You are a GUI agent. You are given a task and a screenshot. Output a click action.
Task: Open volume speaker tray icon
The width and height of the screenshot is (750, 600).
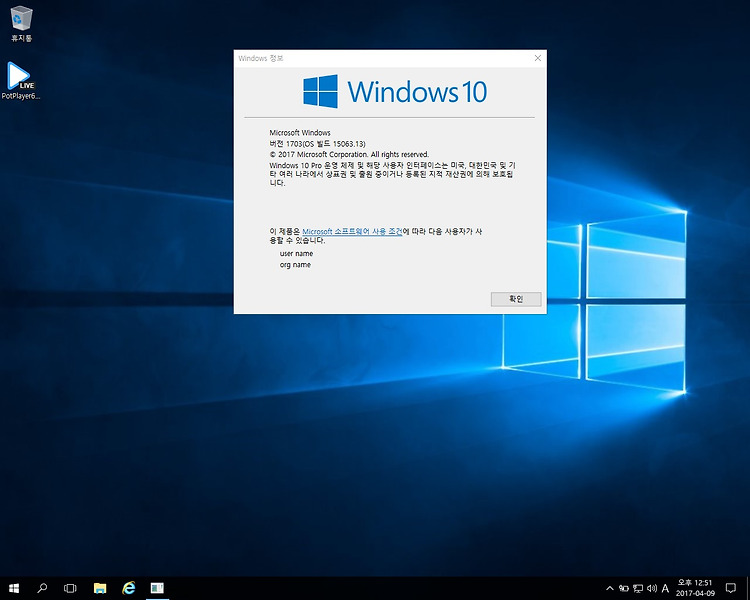(x=651, y=588)
